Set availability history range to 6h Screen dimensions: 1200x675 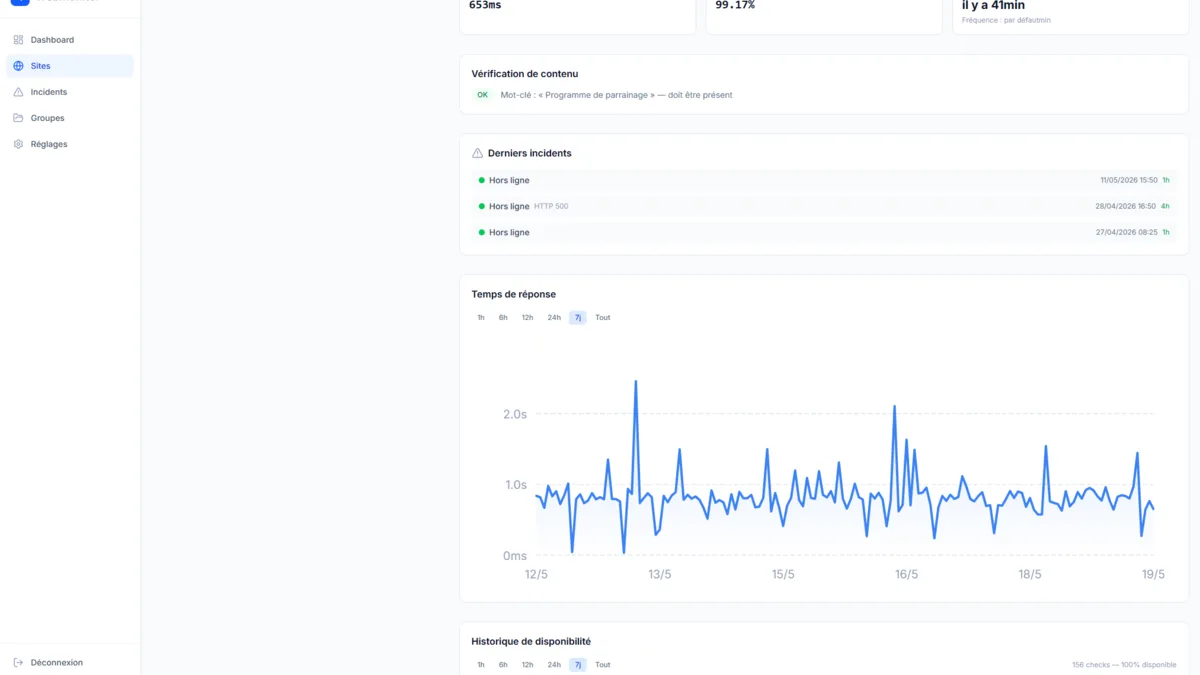click(x=503, y=665)
